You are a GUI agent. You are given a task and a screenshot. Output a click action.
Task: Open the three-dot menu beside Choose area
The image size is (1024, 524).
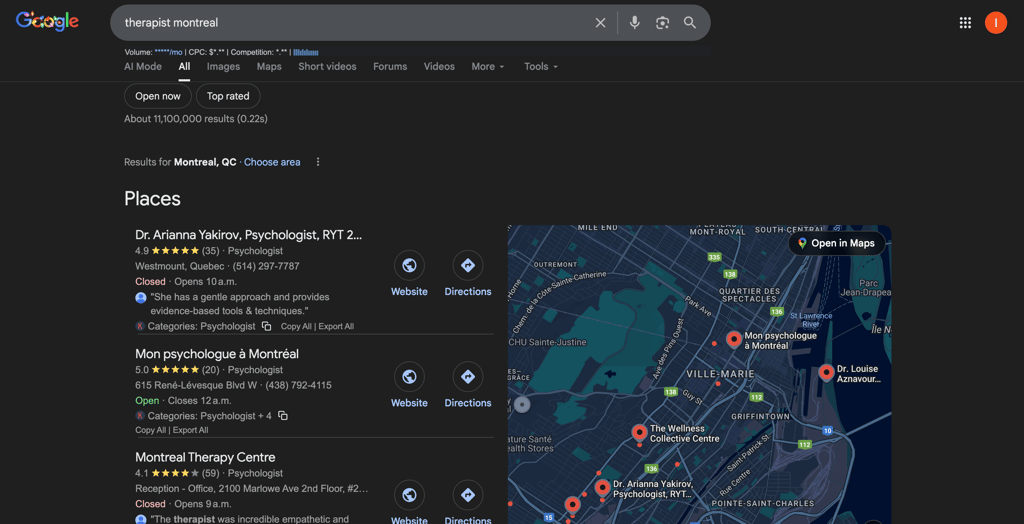click(x=318, y=162)
